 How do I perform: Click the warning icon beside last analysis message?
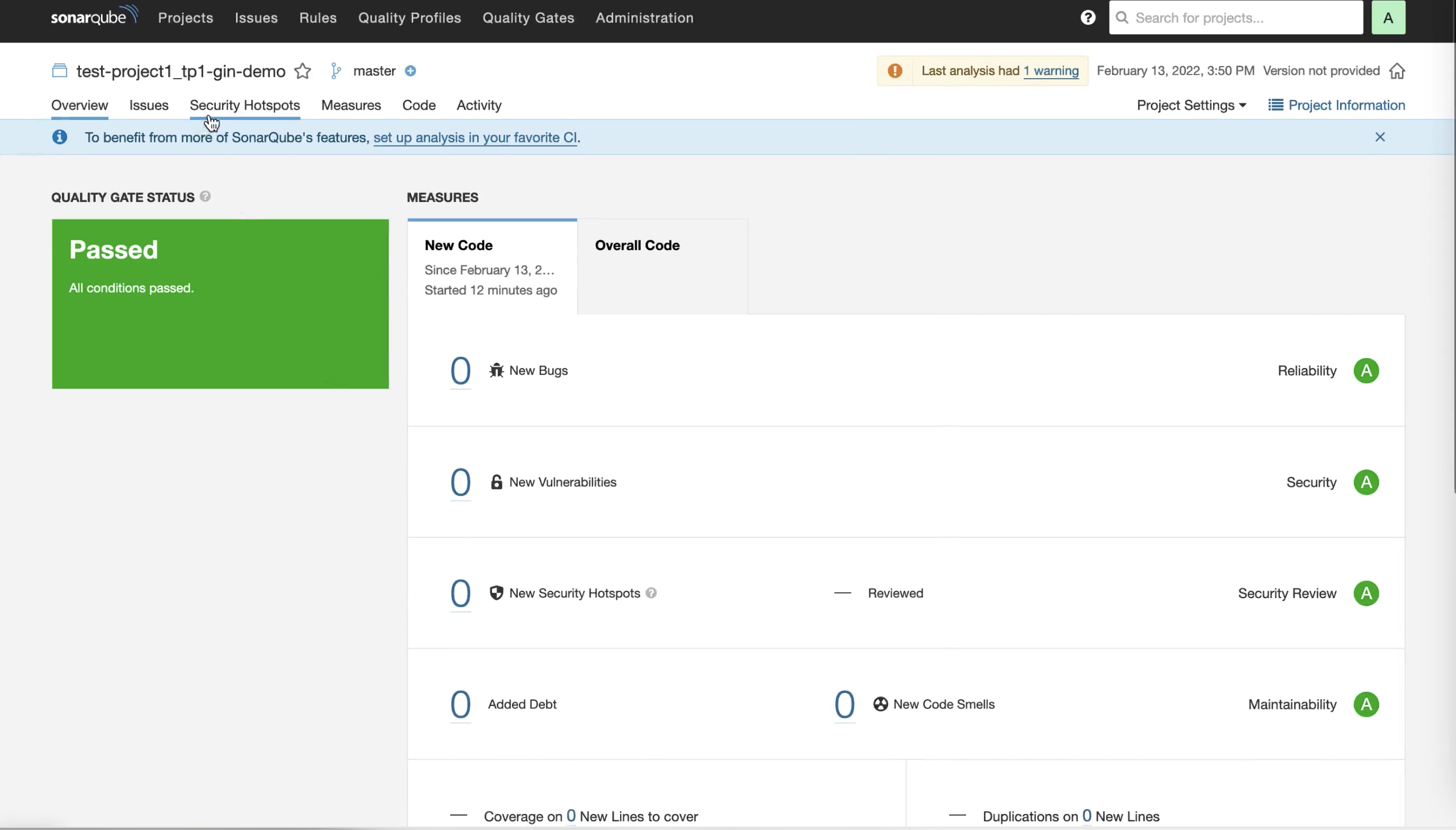[895, 71]
